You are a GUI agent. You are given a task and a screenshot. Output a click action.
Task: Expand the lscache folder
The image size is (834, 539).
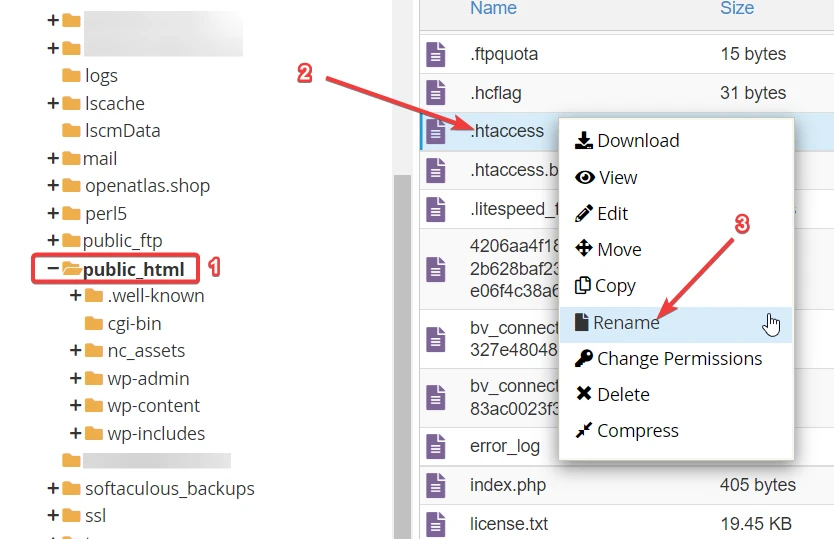[x=53, y=103]
